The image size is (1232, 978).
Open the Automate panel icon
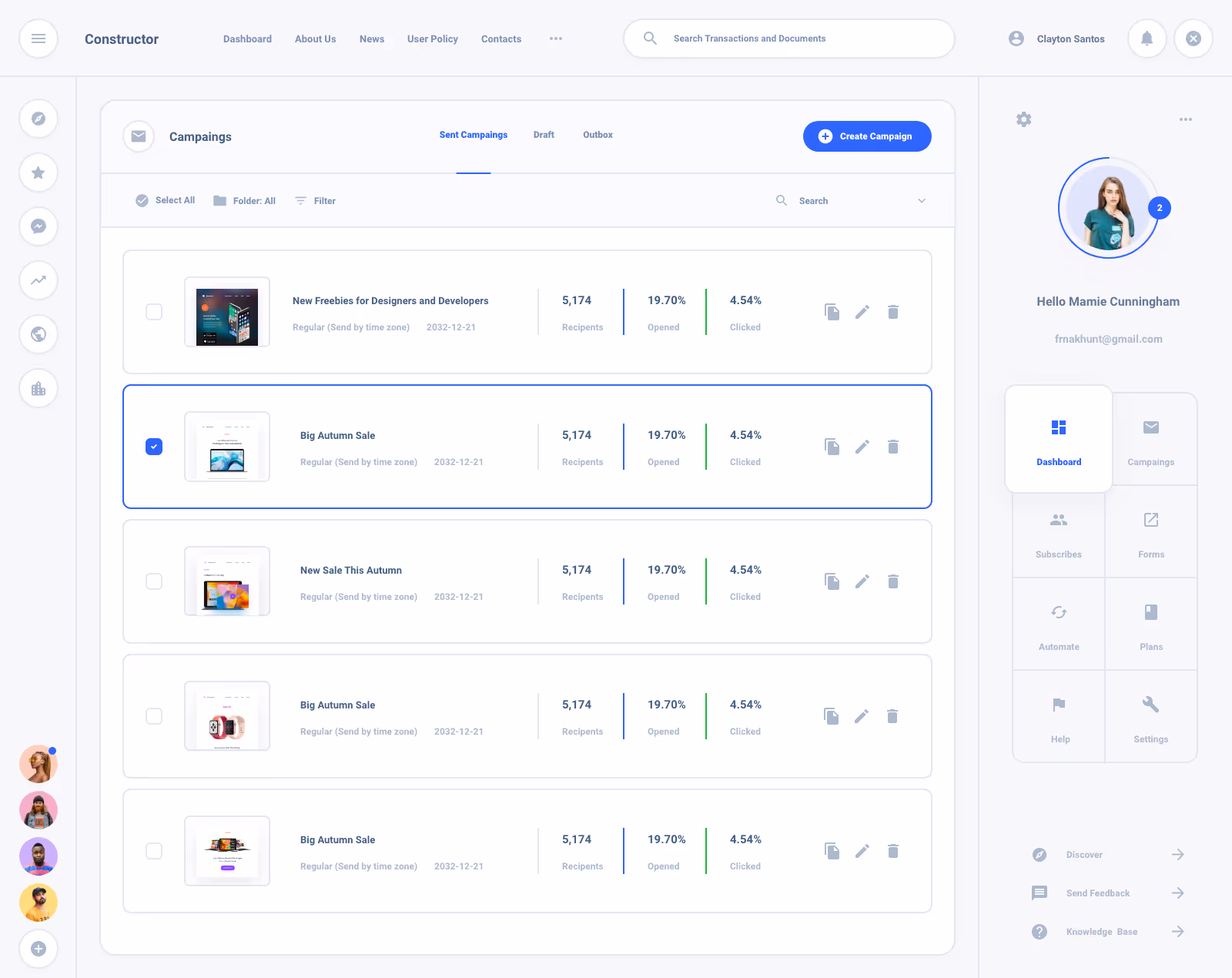coord(1058,624)
